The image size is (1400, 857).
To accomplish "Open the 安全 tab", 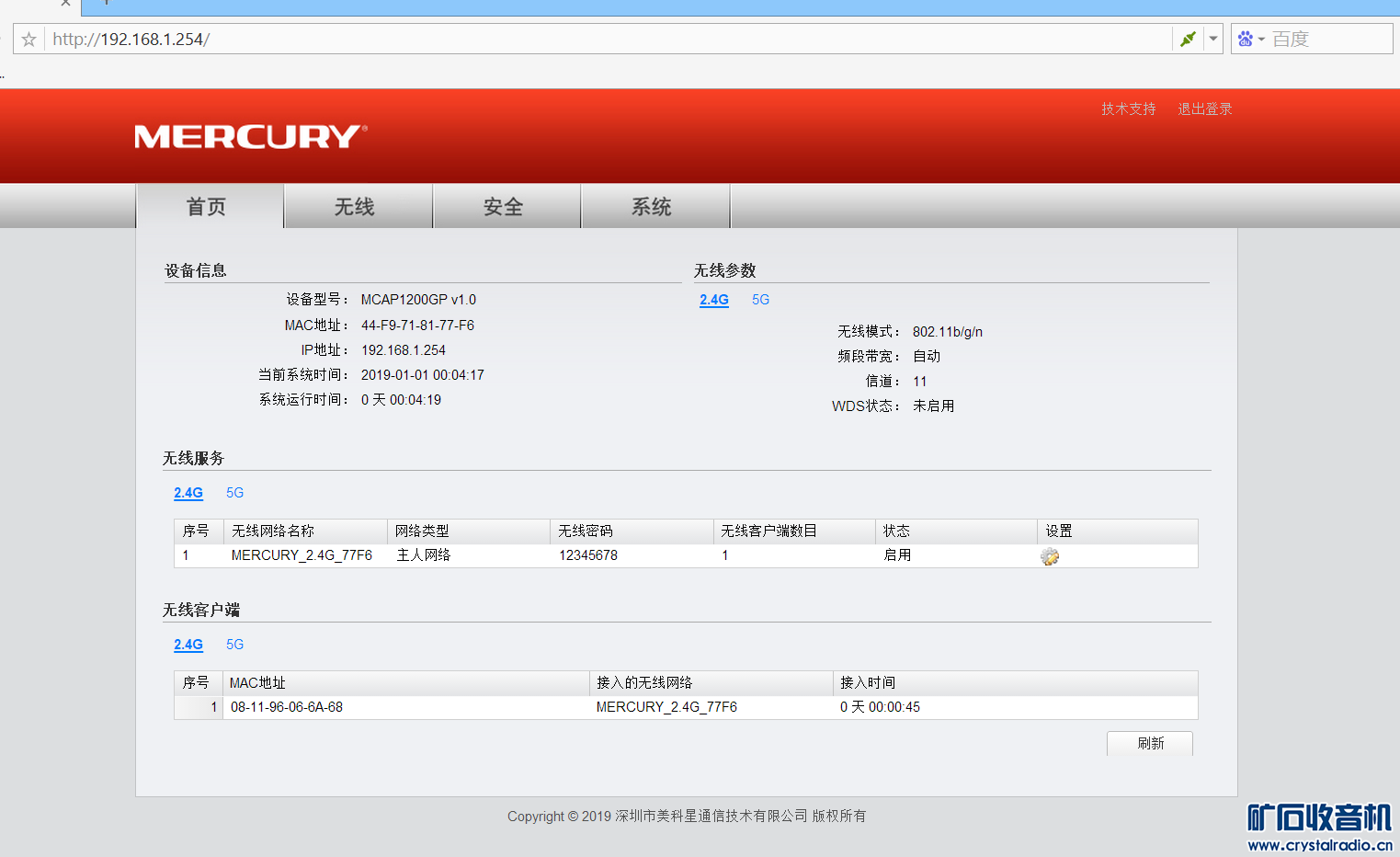I will 507,206.
